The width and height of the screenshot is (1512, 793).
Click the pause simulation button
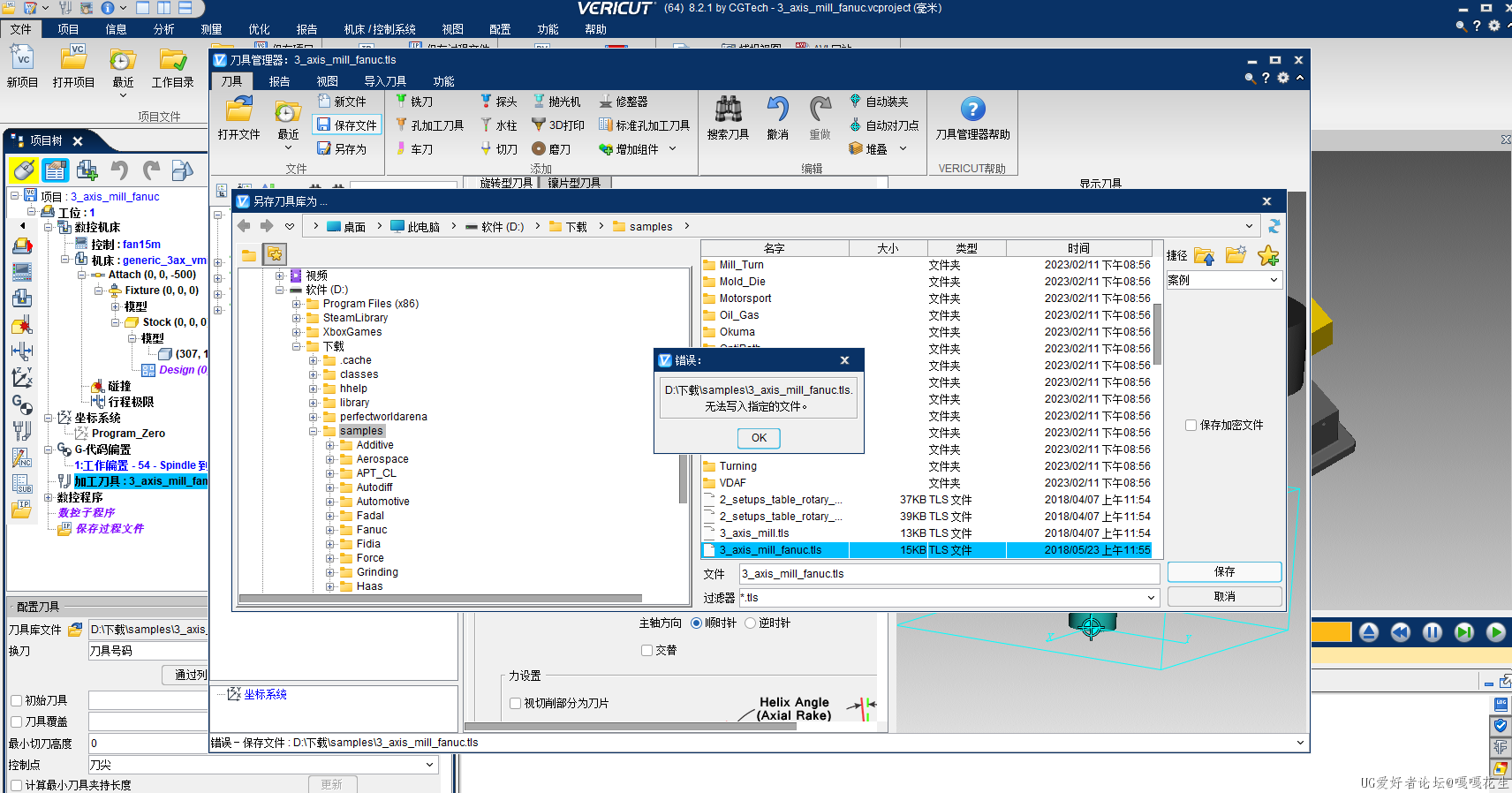1432,632
